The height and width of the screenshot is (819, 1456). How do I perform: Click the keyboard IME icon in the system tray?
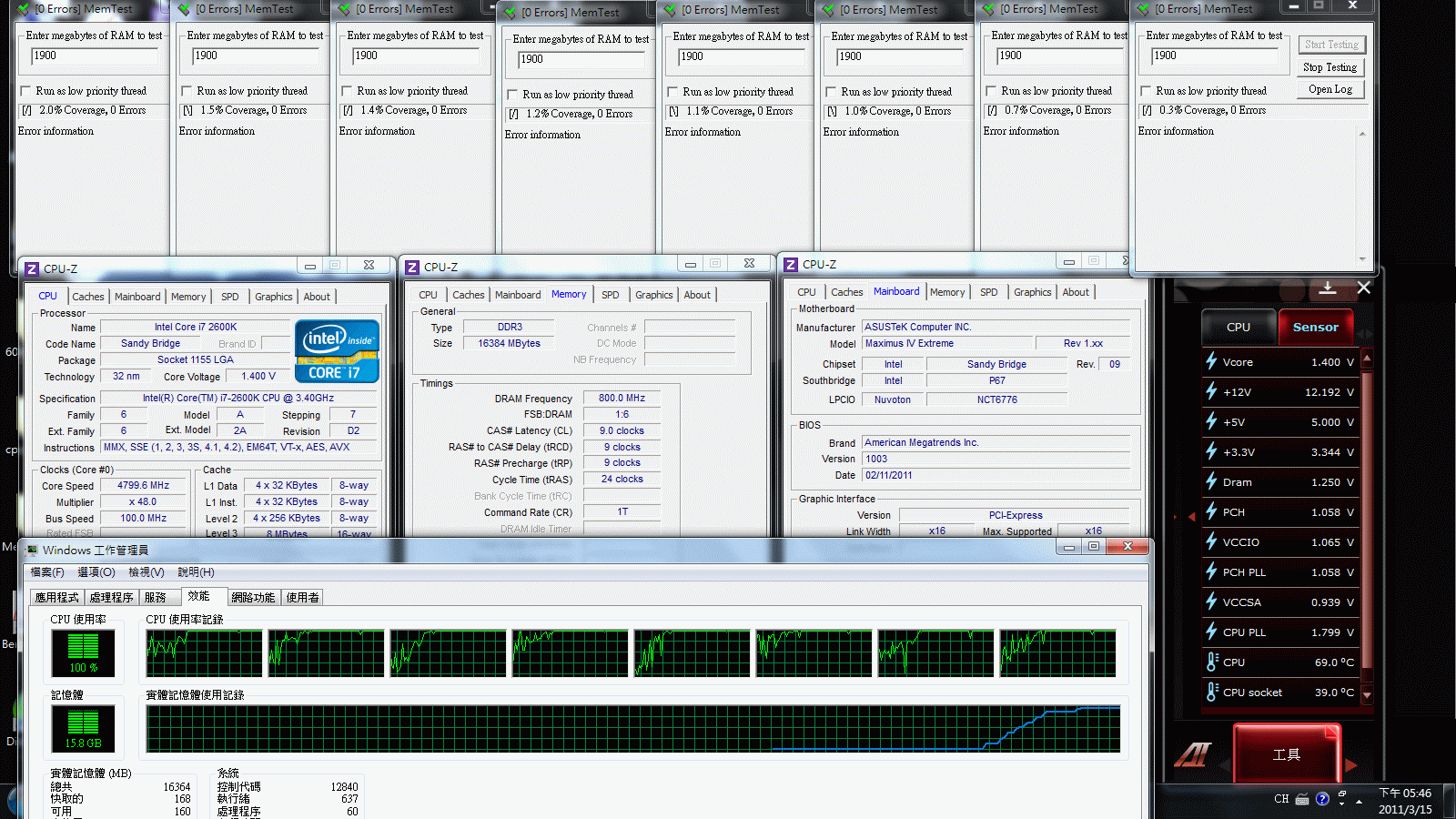coord(1302,799)
